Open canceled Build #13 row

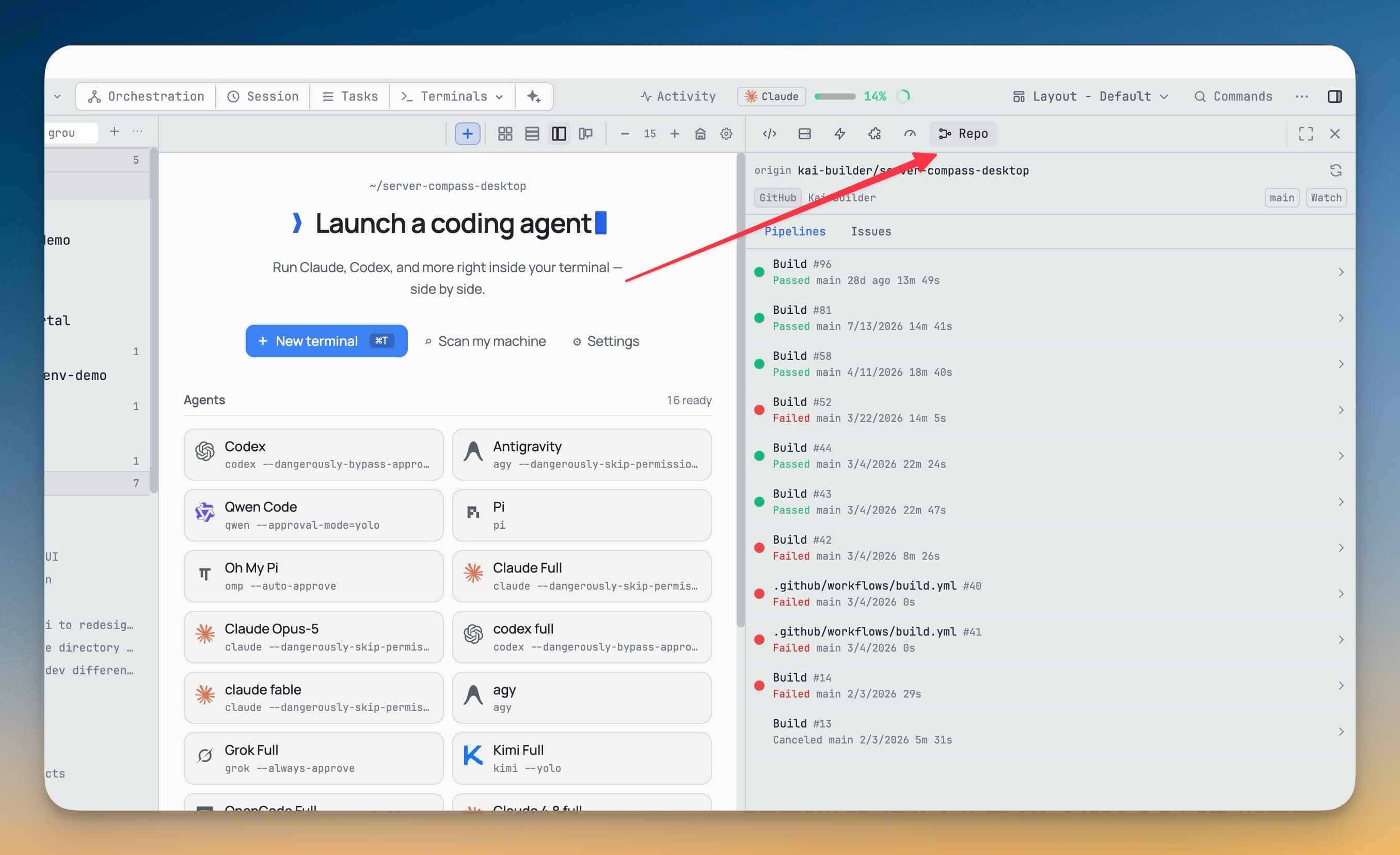pyautogui.click(x=1049, y=732)
